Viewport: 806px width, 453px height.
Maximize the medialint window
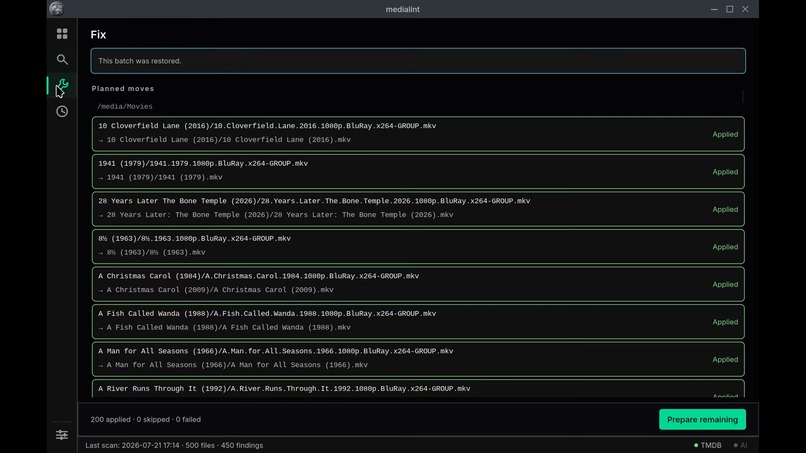point(729,9)
